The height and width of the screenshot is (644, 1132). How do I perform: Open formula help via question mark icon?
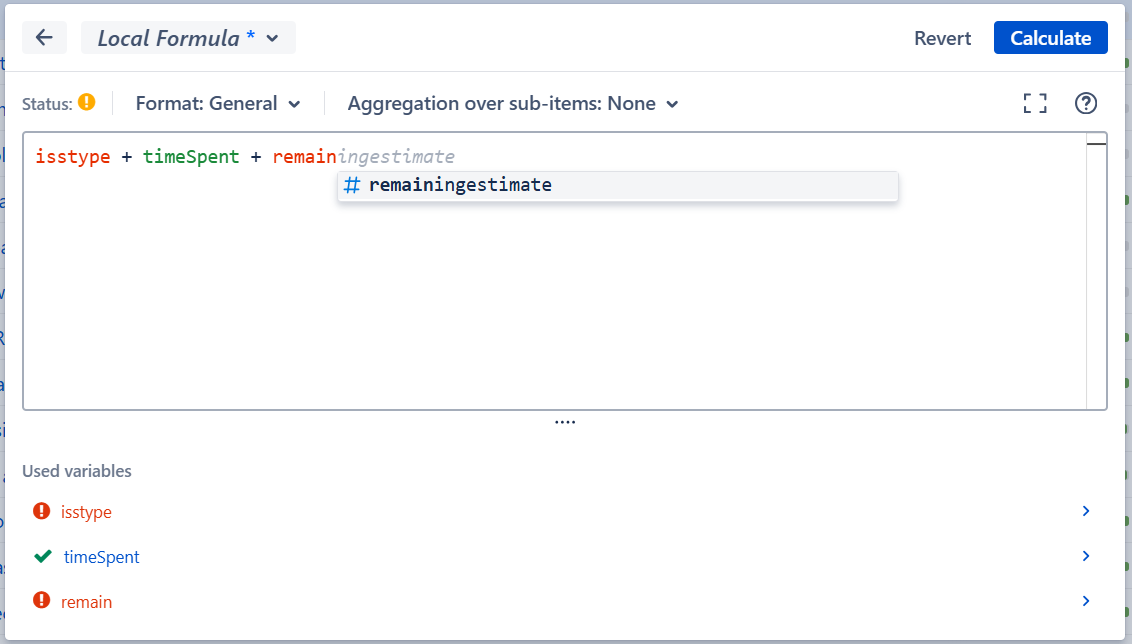tap(1085, 103)
